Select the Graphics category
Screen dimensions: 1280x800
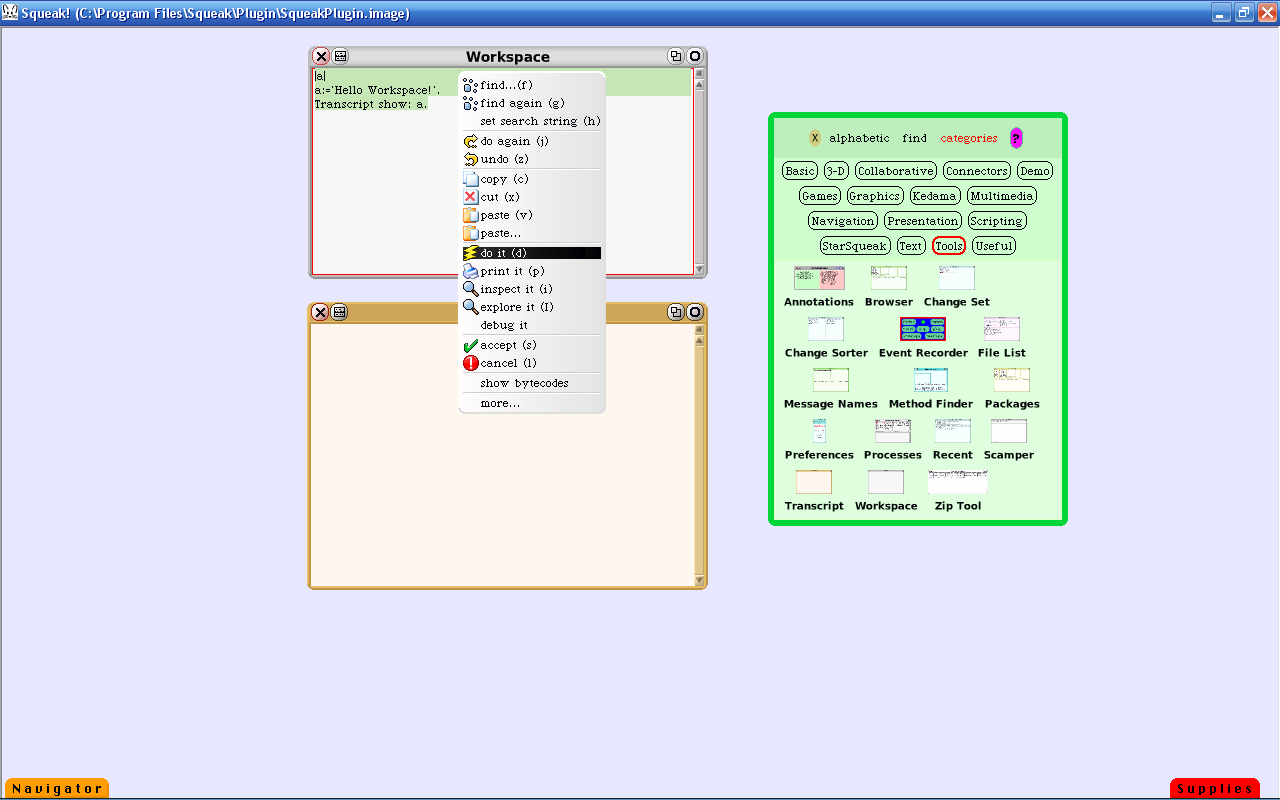point(875,196)
